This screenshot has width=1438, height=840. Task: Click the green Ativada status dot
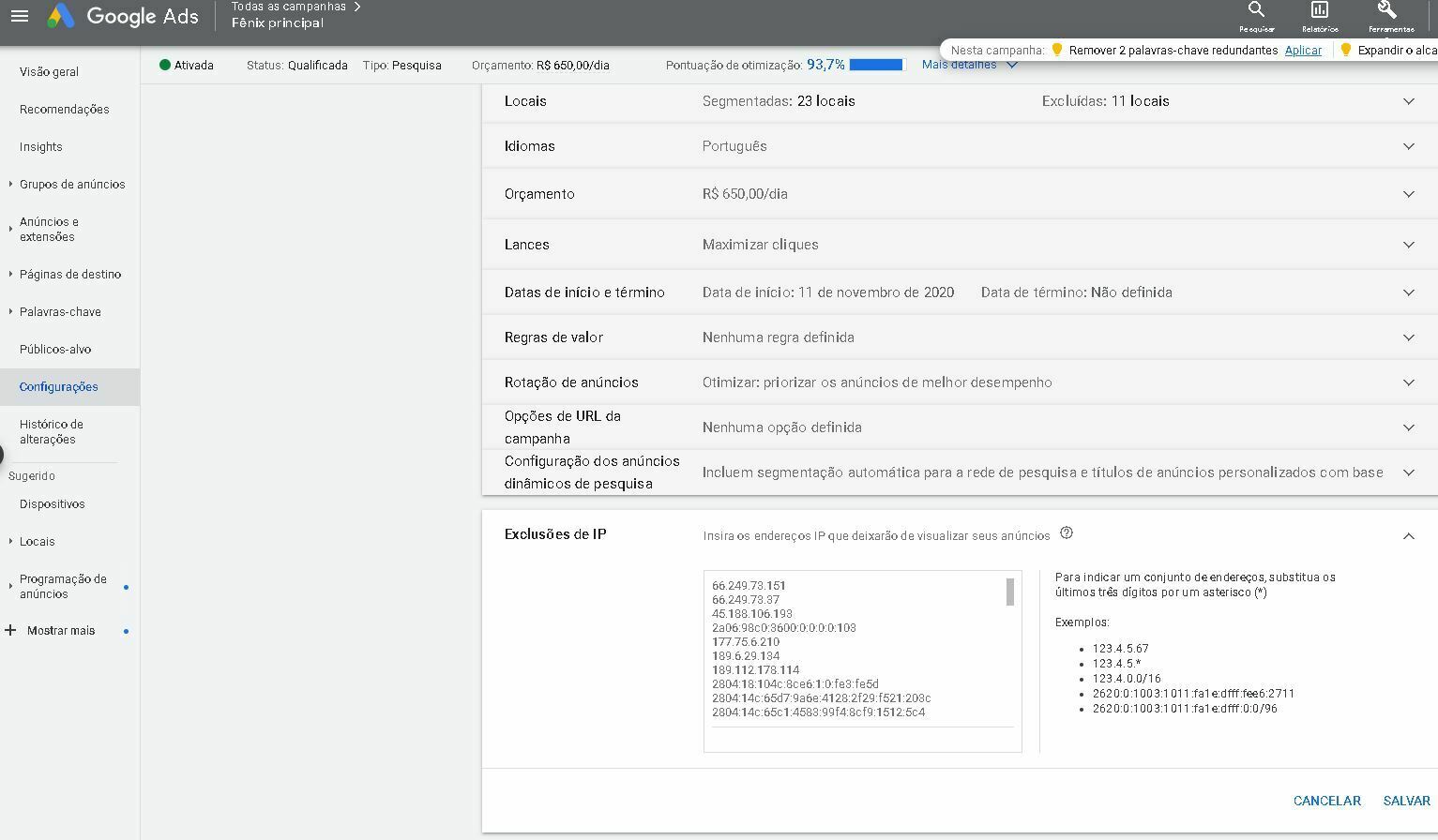point(165,65)
